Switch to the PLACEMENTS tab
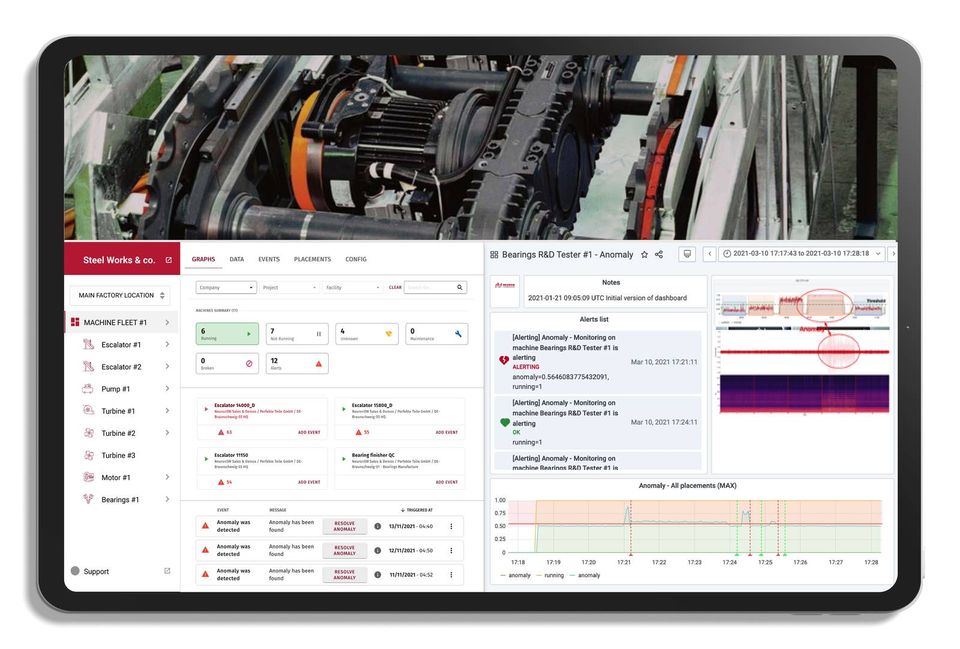Viewport: 960px width, 649px height. 312,260
